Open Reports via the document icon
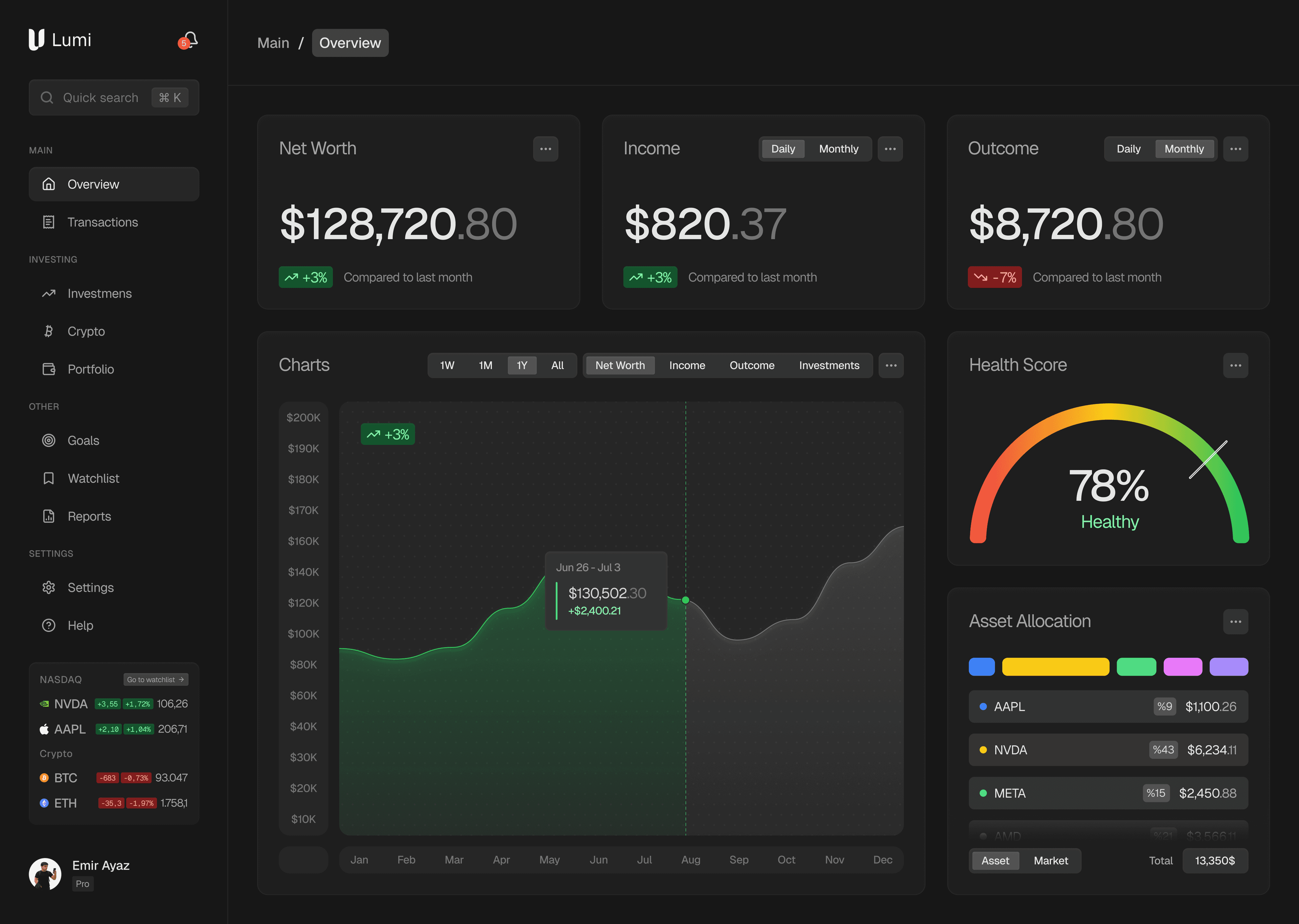Image resolution: width=1299 pixels, height=924 pixels. coord(49,516)
